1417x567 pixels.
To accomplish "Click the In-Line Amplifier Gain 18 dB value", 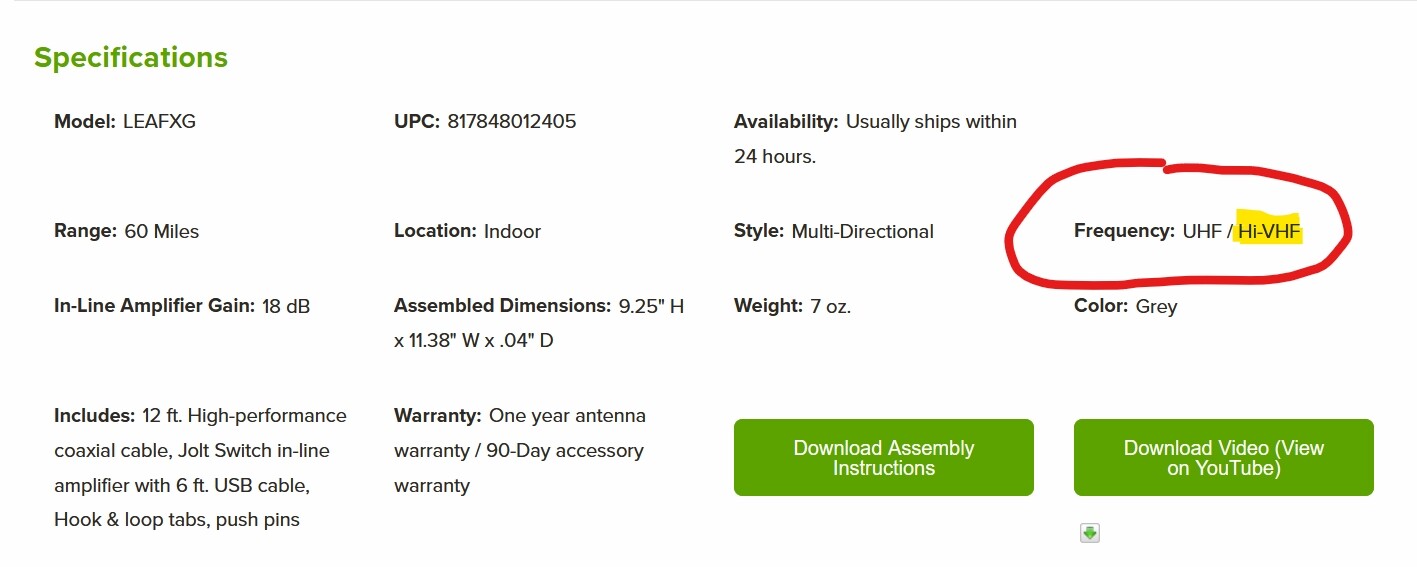I will (x=286, y=306).
